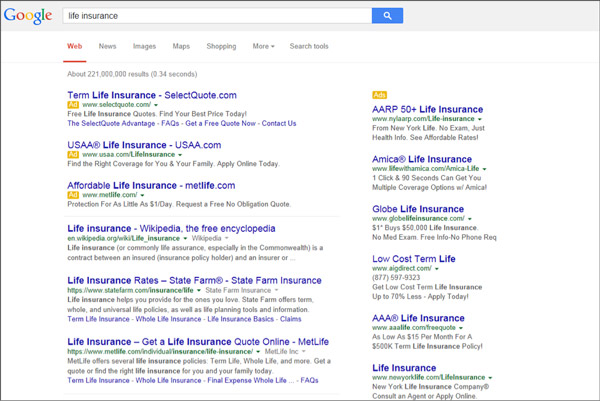
Task: Open Search tools options
Action: pos(309,46)
